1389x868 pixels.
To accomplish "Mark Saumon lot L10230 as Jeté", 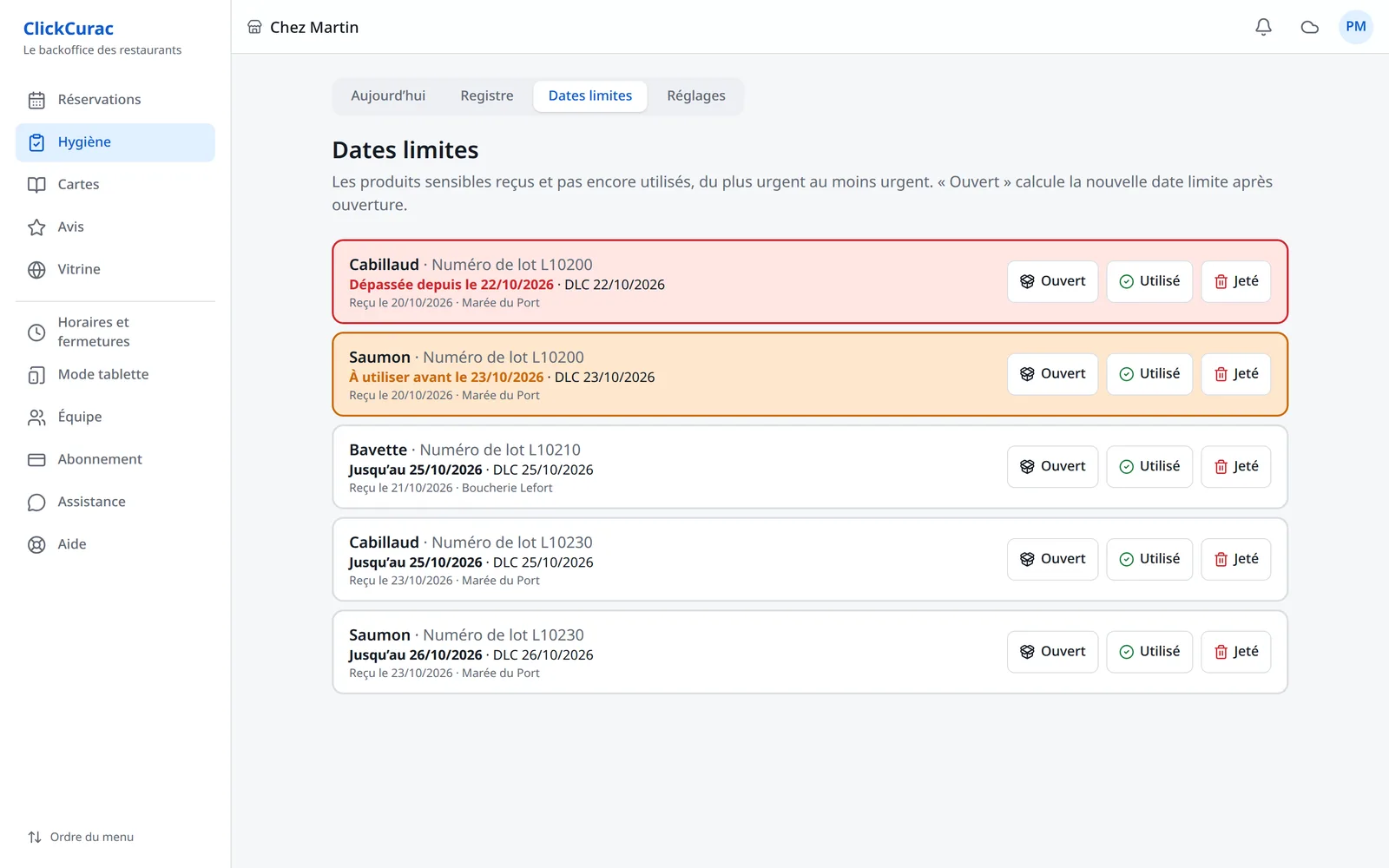I will (x=1236, y=652).
